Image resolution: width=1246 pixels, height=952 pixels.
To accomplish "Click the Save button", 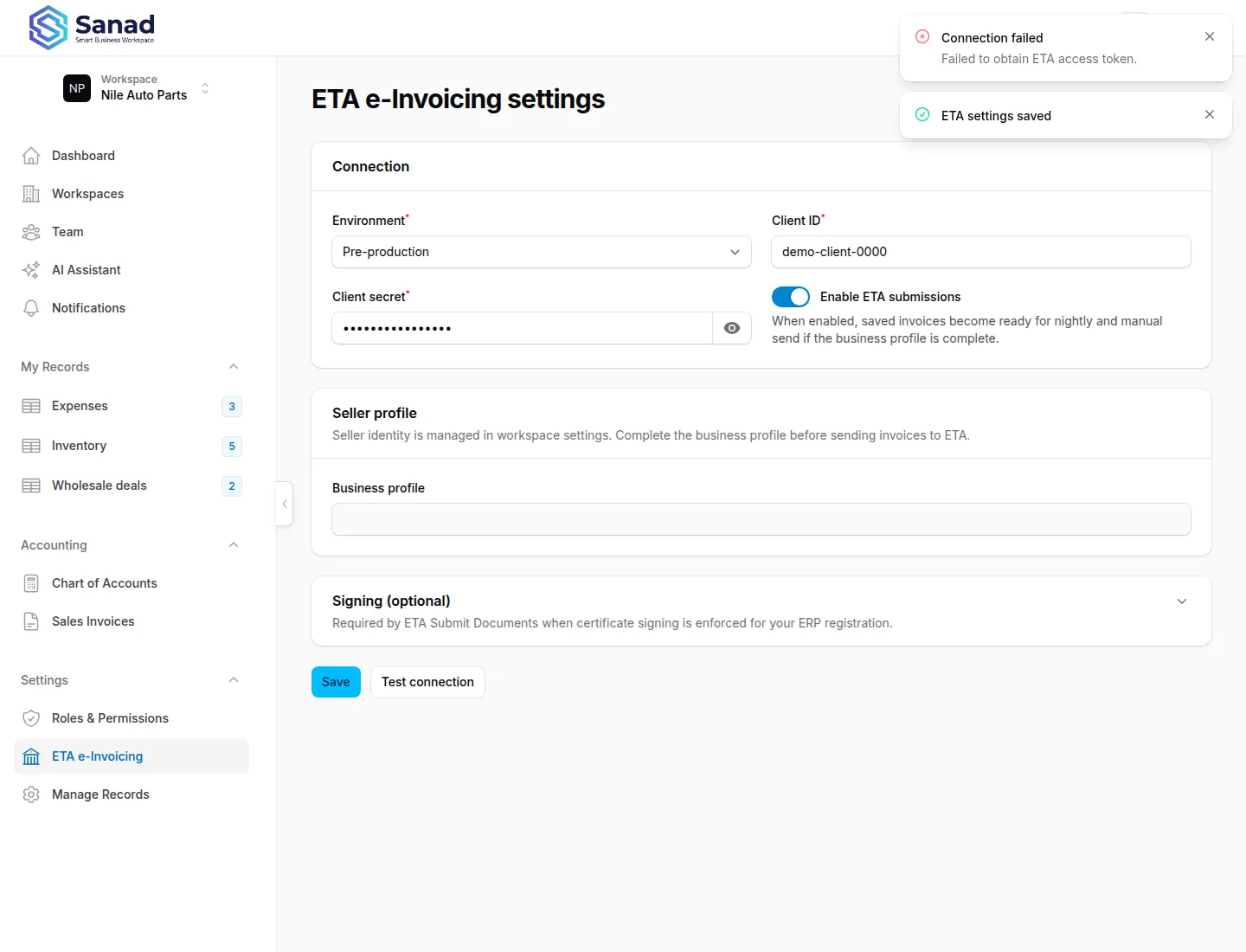I will click(336, 682).
